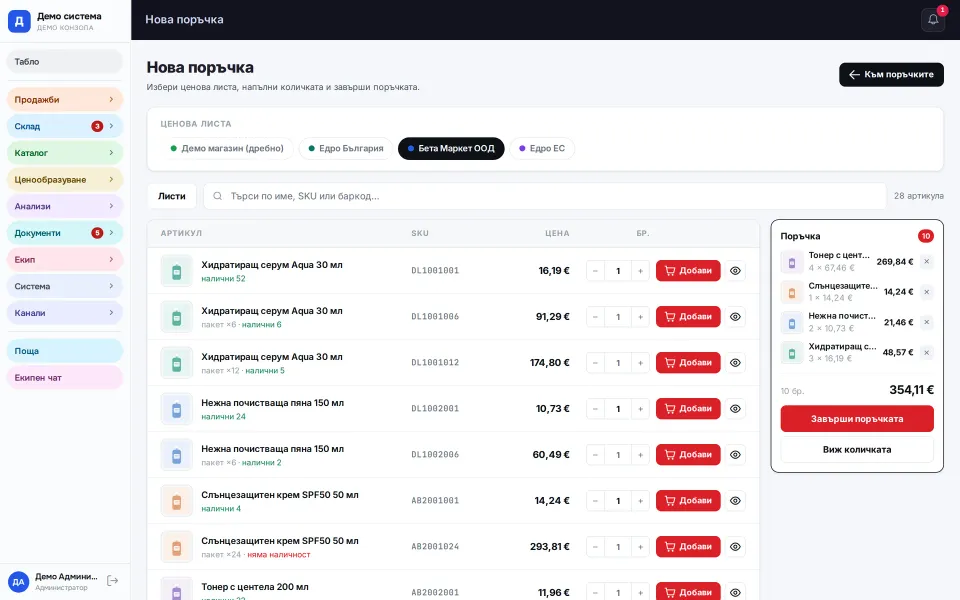Viewport: 960px width, 600px height.
Task: Remove Нежна почист... from the order
Action: click(x=926, y=322)
